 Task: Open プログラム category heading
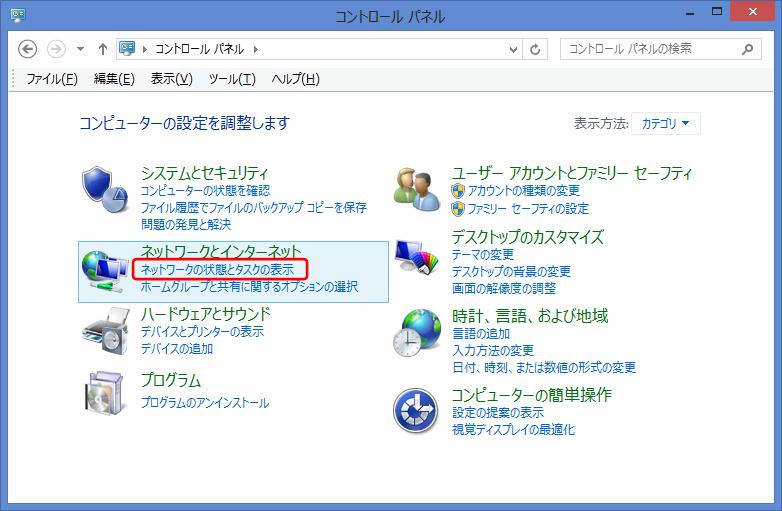pos(171,380)
